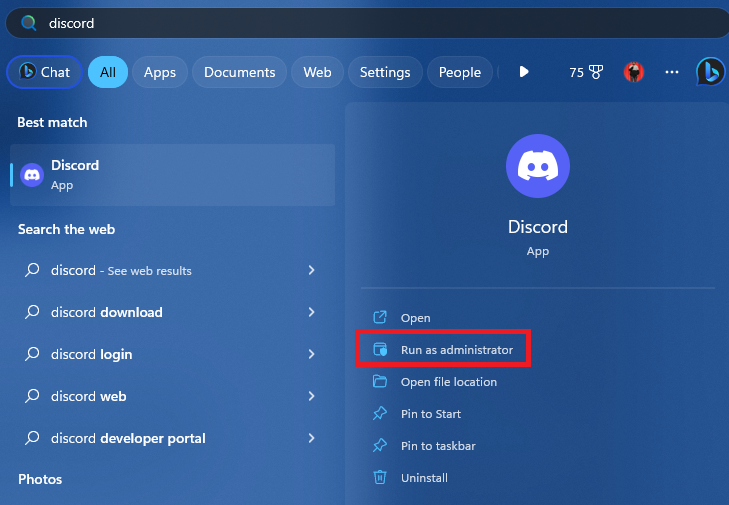The image size is (729, 505).
Task: Switch to the Apps filter tab
Action: coord(160,72)
